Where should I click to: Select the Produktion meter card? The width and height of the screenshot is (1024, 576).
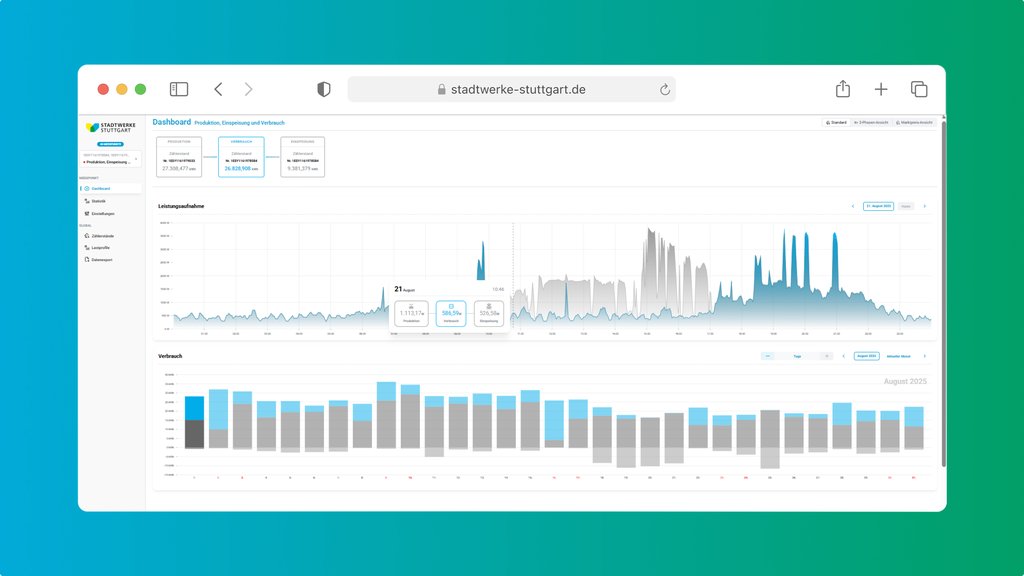[179, 157]
